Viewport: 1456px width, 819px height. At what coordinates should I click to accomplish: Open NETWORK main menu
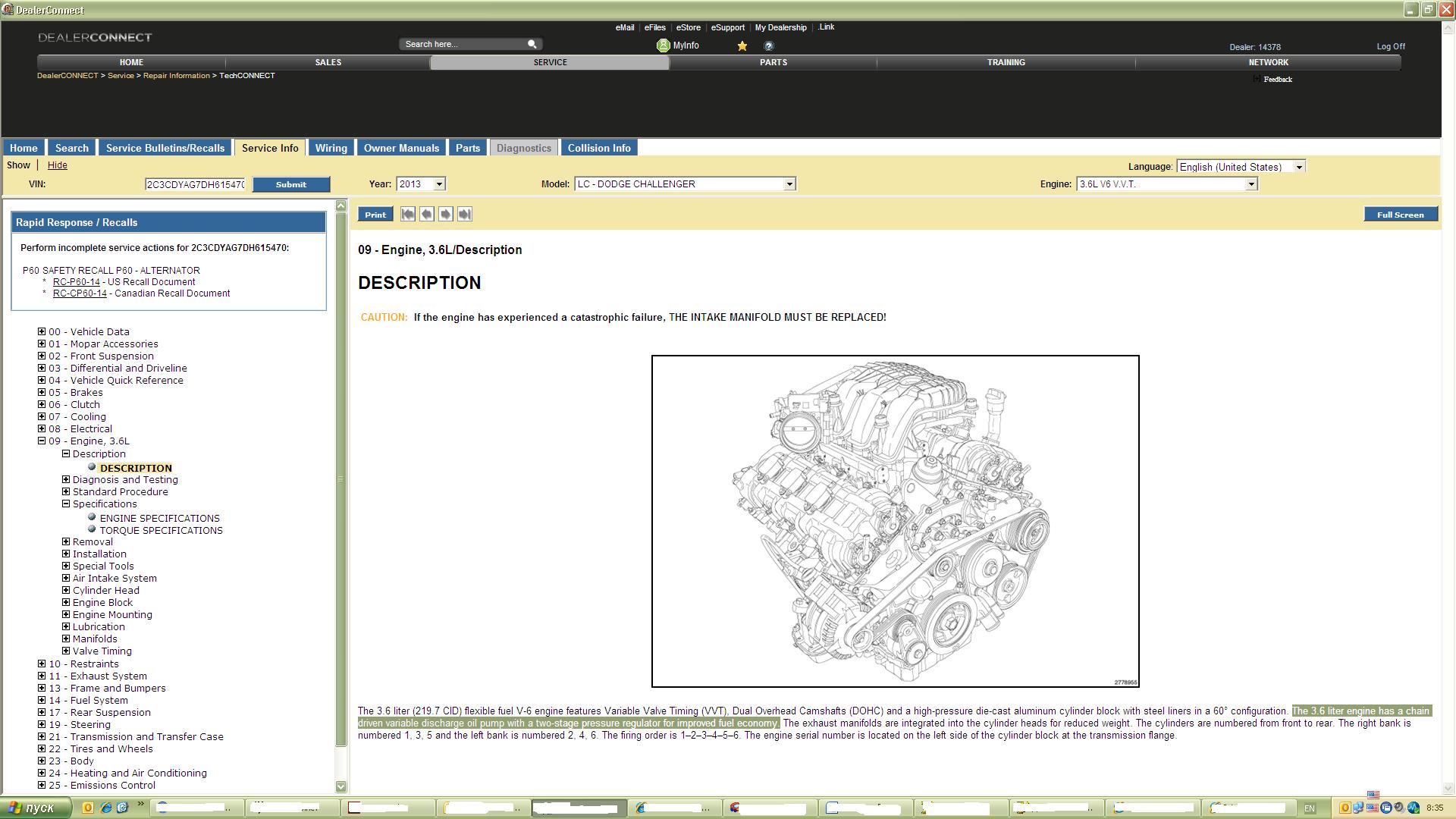[x=1269, y=62]
